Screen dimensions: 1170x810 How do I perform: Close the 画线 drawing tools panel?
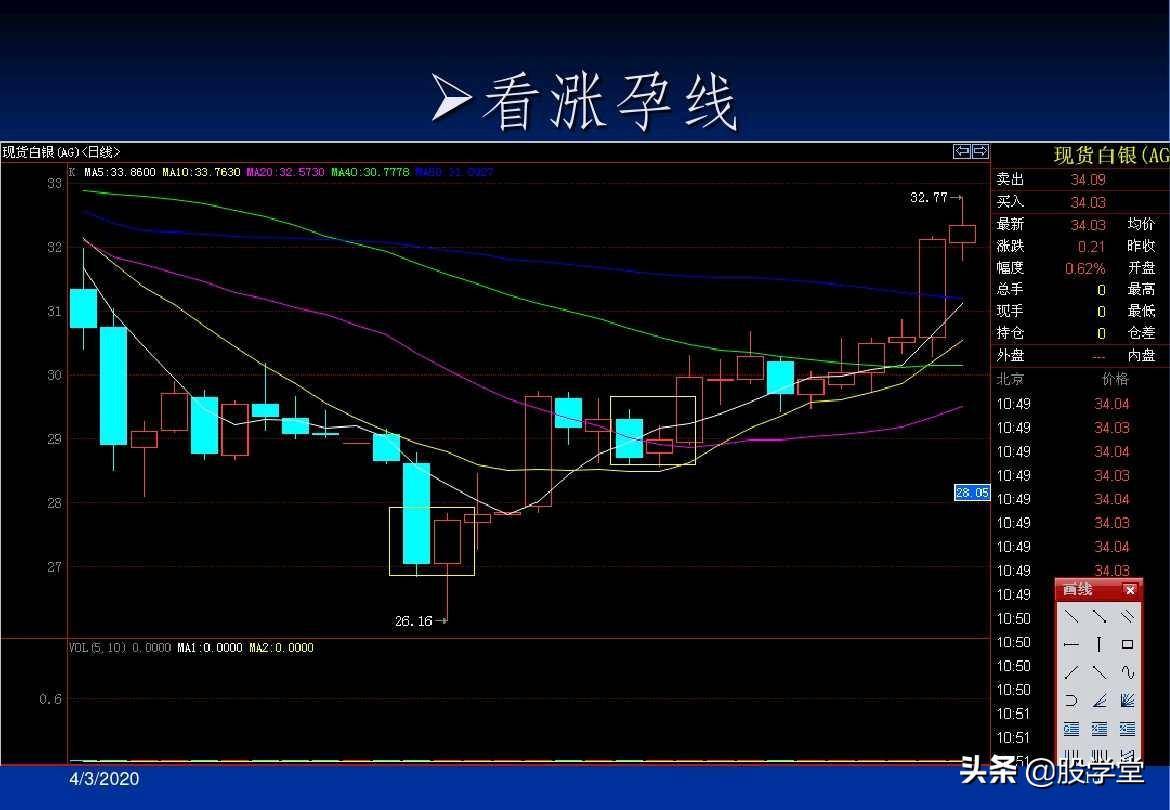pyautogui.click(x=1130, y=590)
